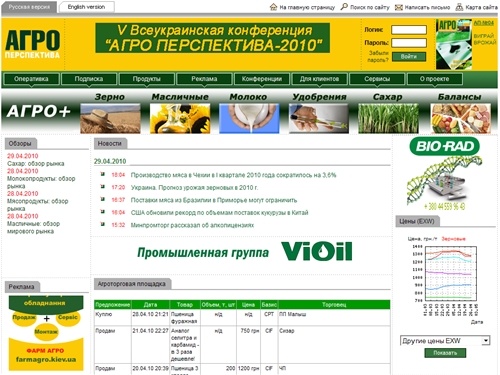
Task: Click the Логин input field
Action: pos(409,30)
